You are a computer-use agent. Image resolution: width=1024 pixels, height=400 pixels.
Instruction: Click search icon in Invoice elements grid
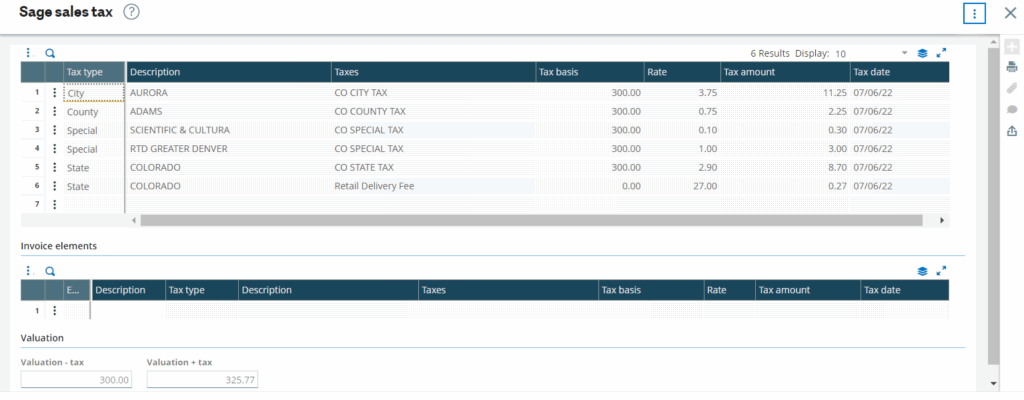pyautogui.click(x=50, y=271)
